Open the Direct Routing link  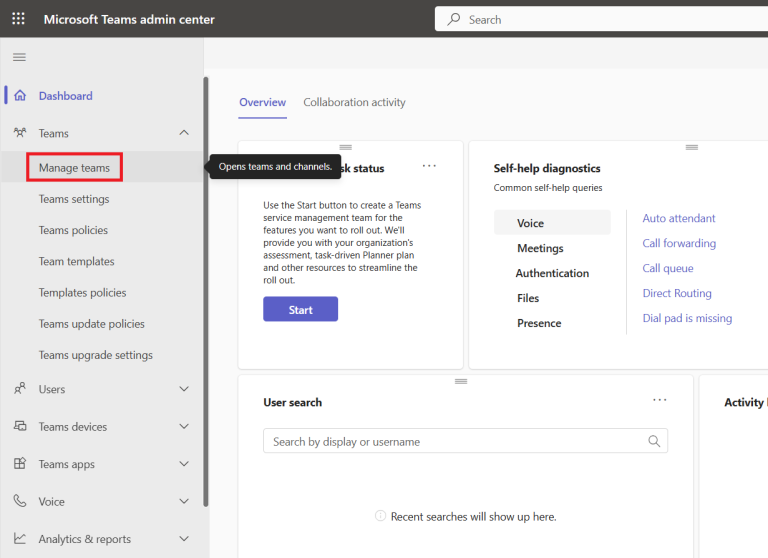point(677,293)
